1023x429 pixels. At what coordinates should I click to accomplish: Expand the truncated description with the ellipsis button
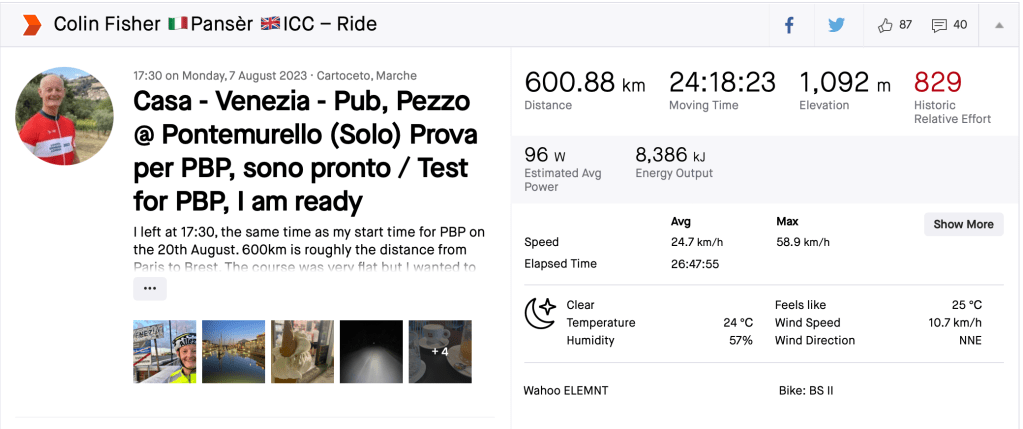pyautogui.click(x=150, y=288)
